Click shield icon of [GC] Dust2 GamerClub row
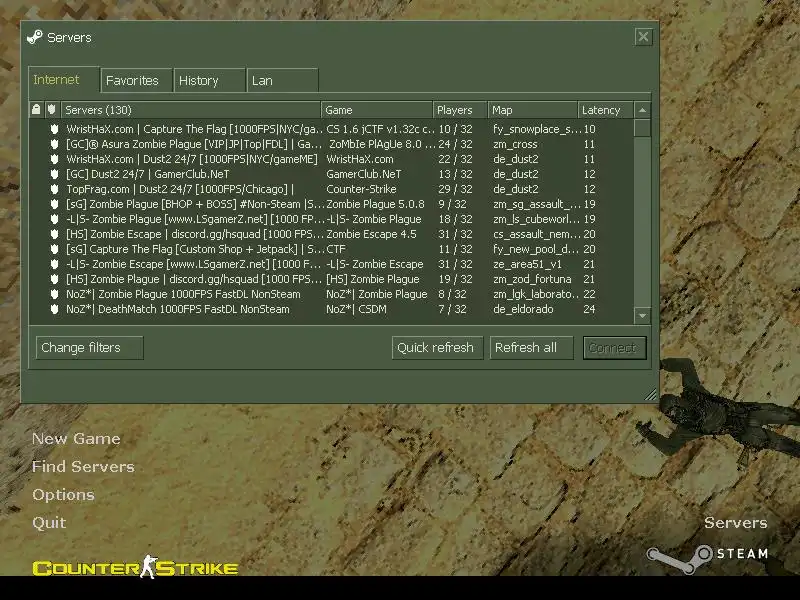The width and height of the screenshot is (800, 600). pyautogui.click(x=54, y=174)
